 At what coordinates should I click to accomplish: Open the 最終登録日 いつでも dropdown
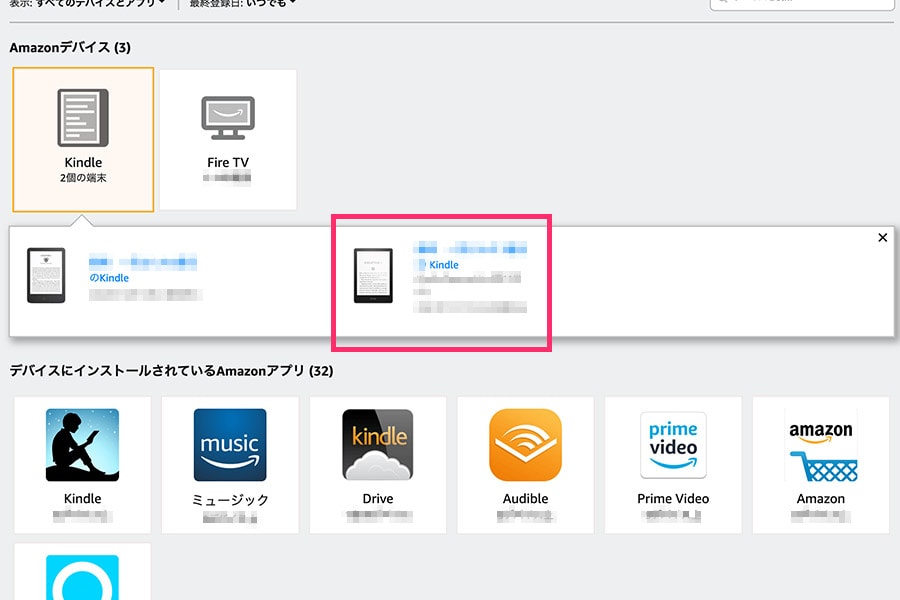pyautogui.click(x=271, y=3)
